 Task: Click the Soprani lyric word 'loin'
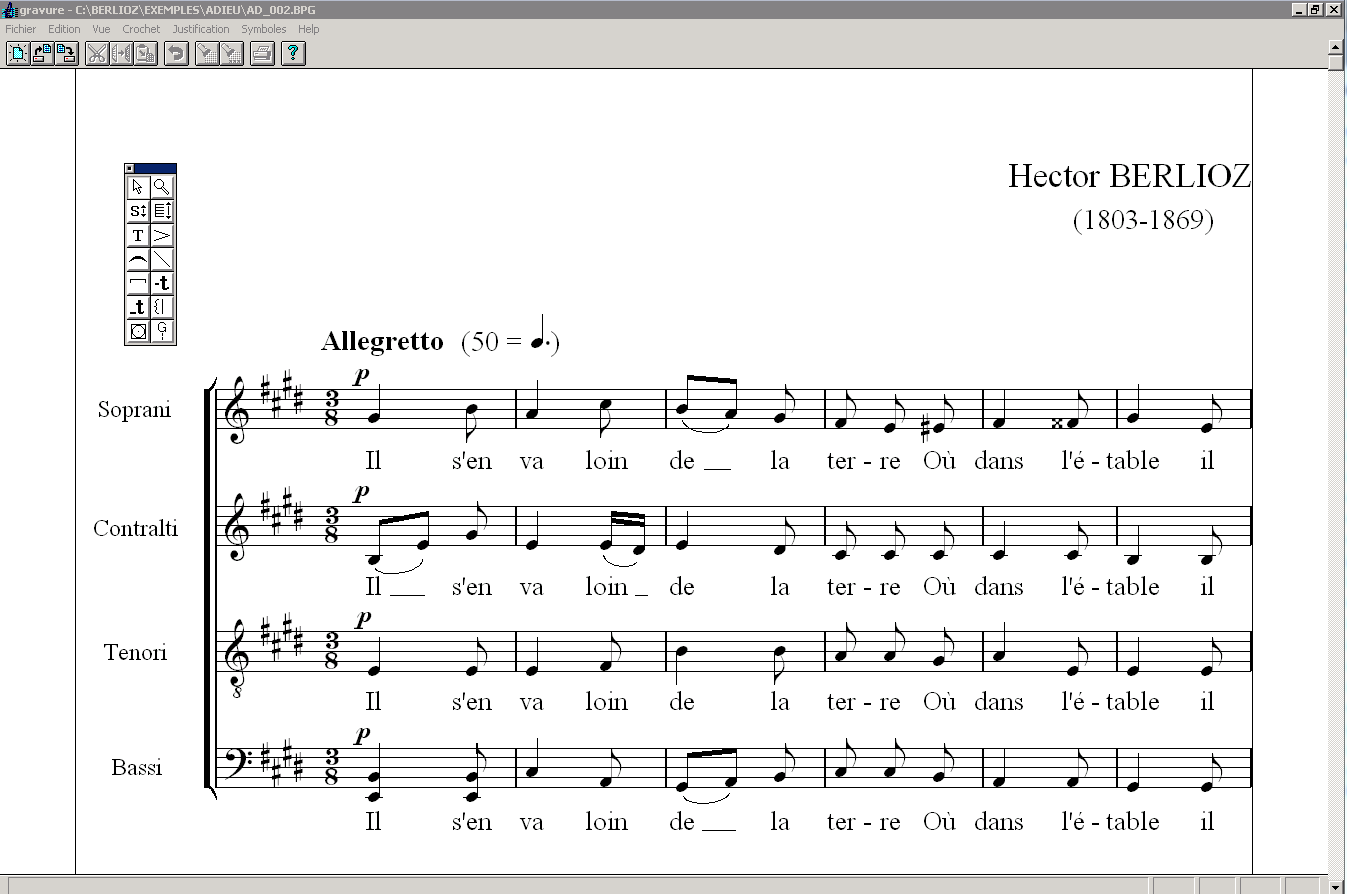point(606,461)
